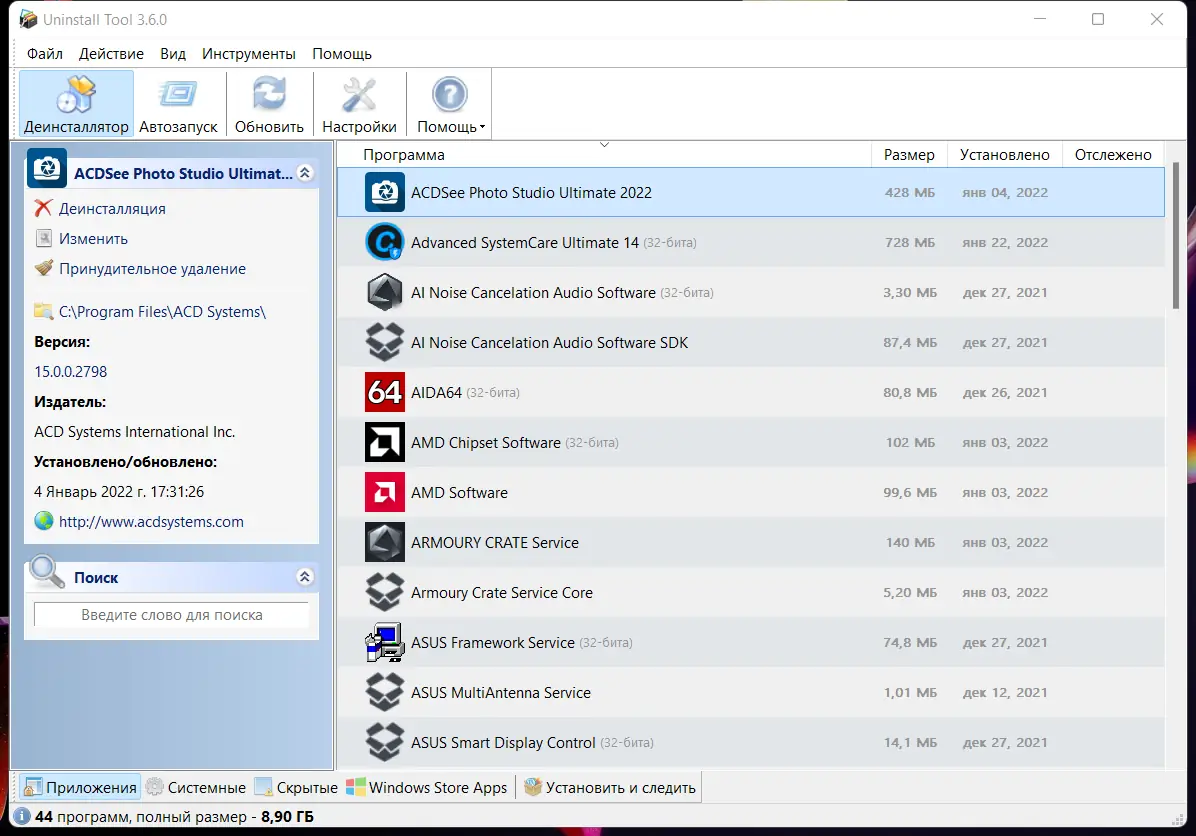The height and width of the screenshot is (836, 1196).
Task: Click the red X Деинсталляция icon
Action: [43, 207]
